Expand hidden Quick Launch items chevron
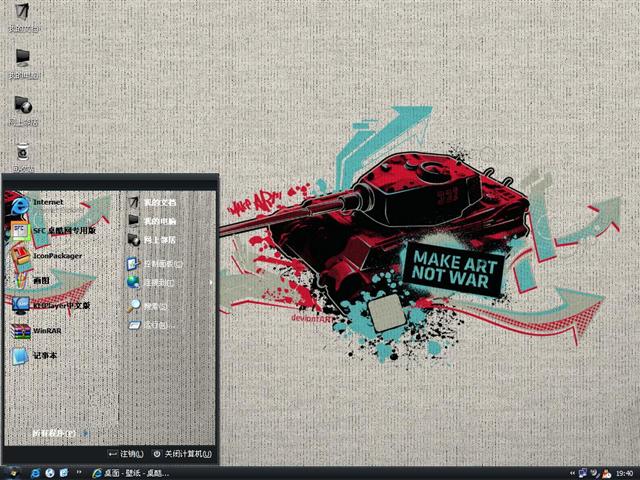 [79, 473]
